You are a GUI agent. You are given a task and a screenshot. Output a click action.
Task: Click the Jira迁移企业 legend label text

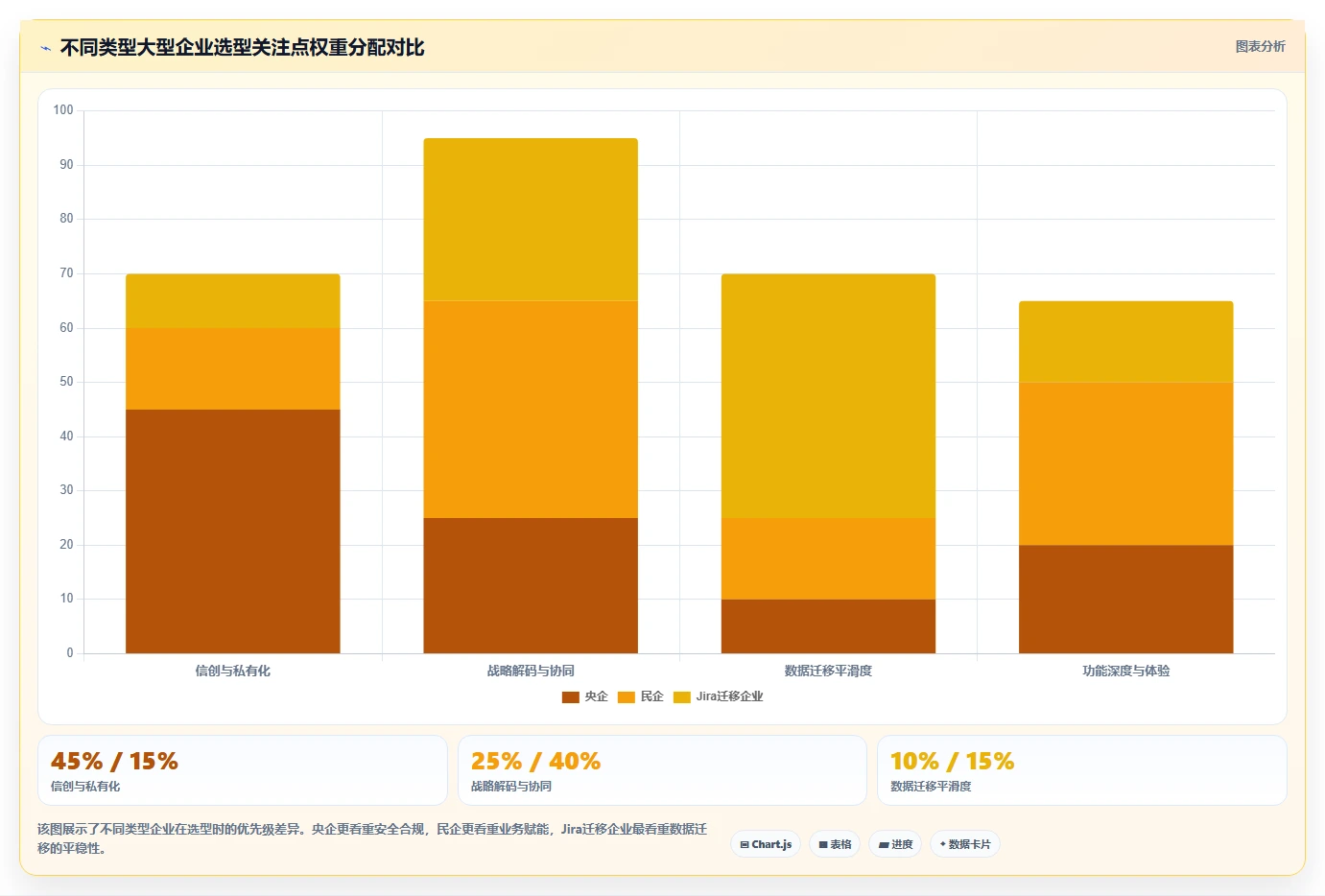click(x=729, y=696)
